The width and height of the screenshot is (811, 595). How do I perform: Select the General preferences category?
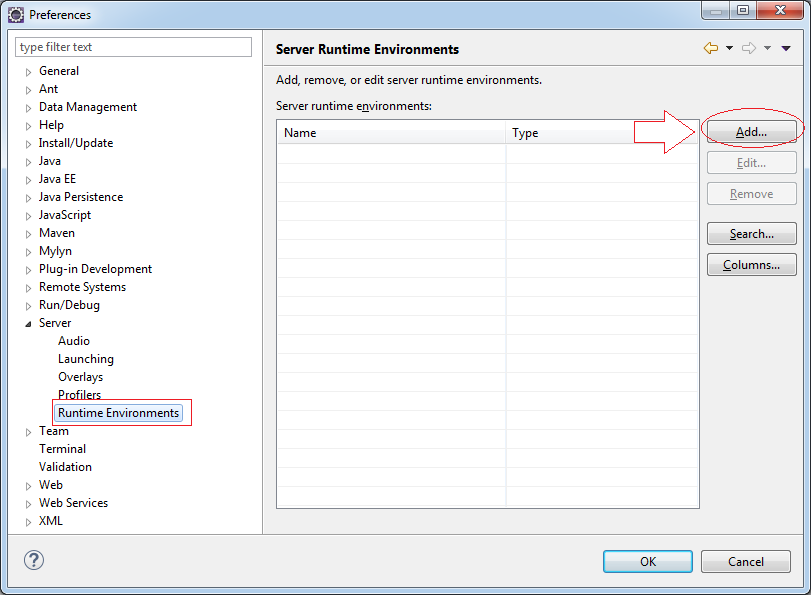coord(59,71)
